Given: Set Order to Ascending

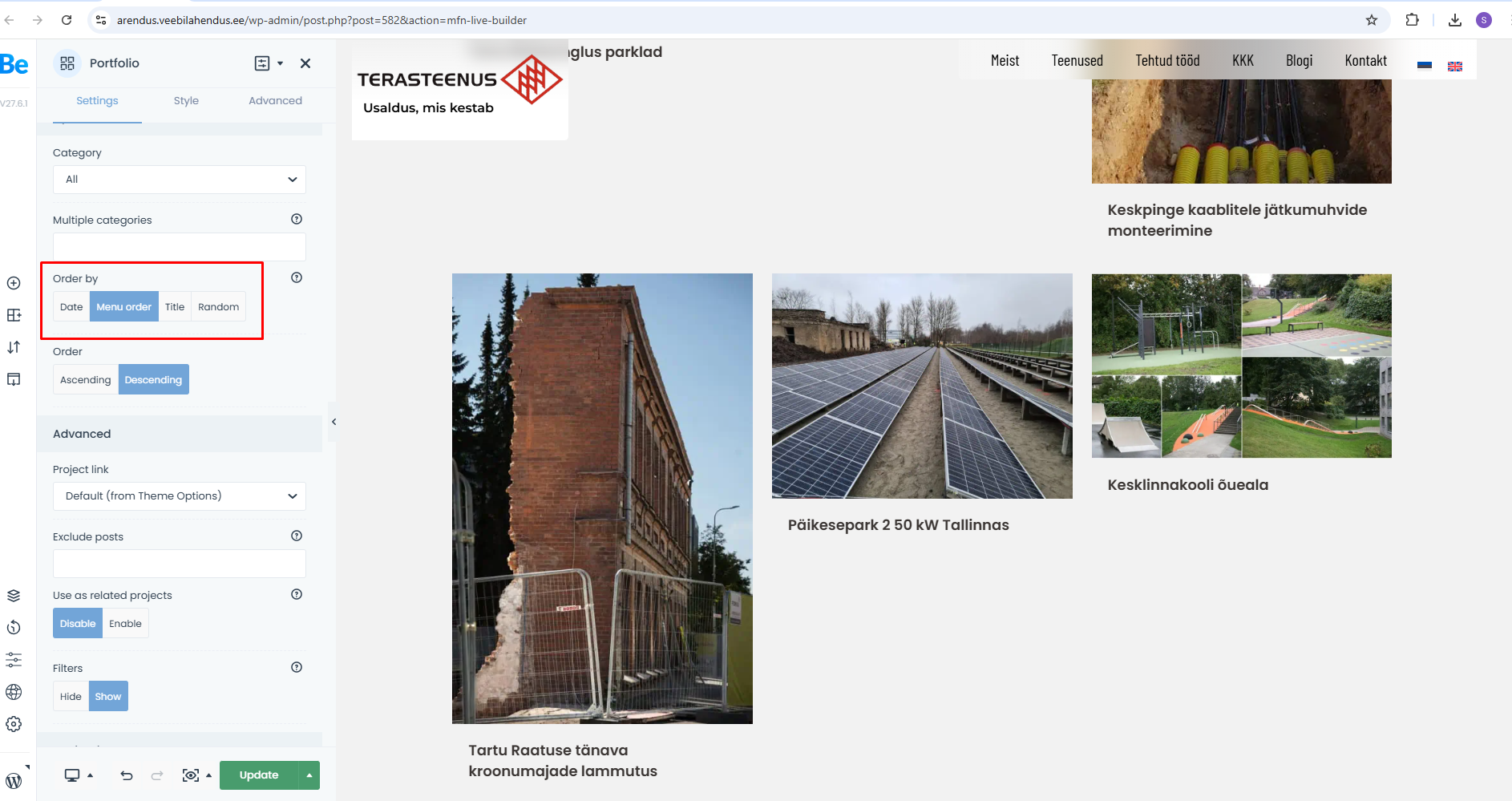Looking at the screenshot, I should [86, 380].
